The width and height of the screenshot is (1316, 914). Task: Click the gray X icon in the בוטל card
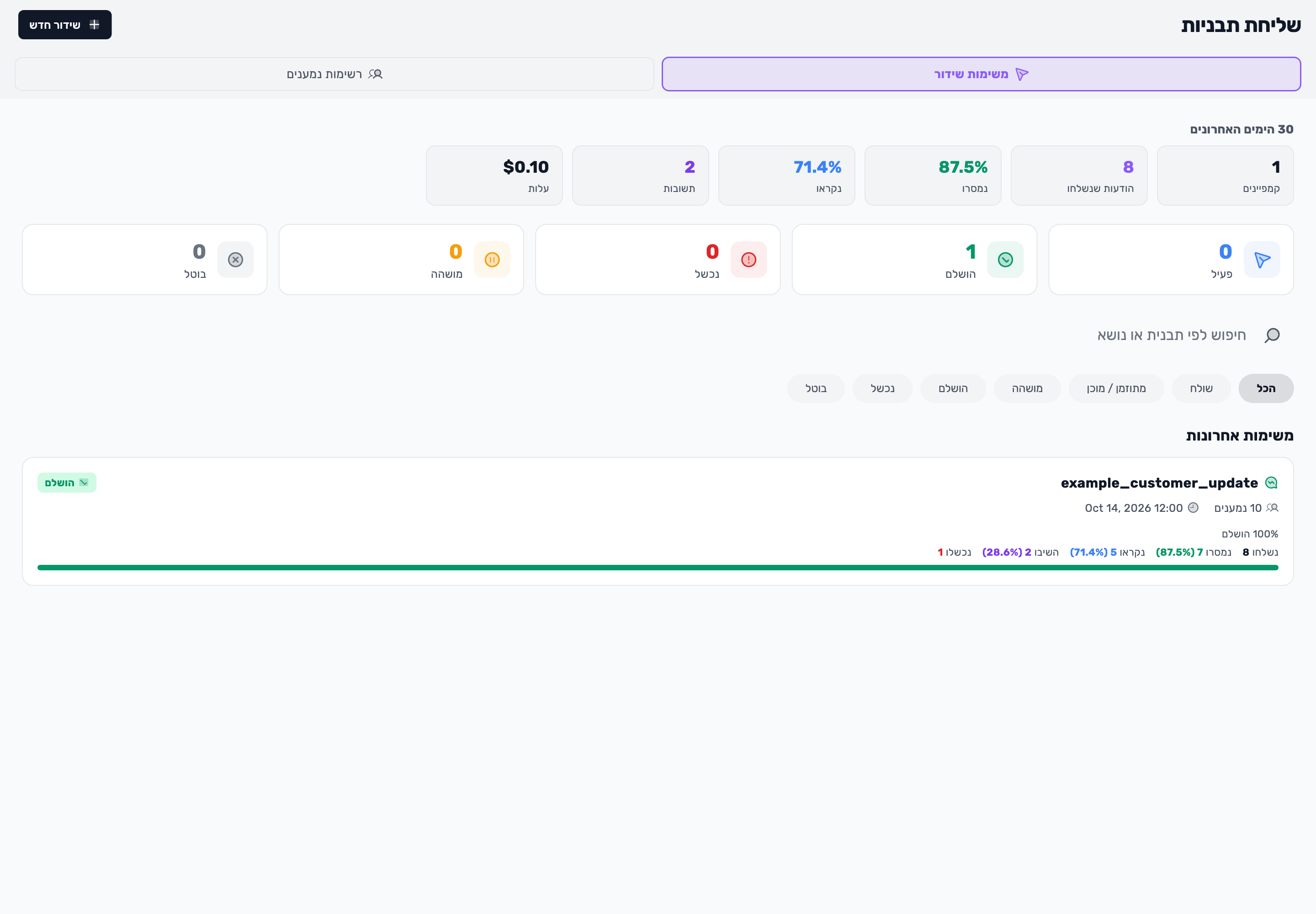(x=235, y=260)
